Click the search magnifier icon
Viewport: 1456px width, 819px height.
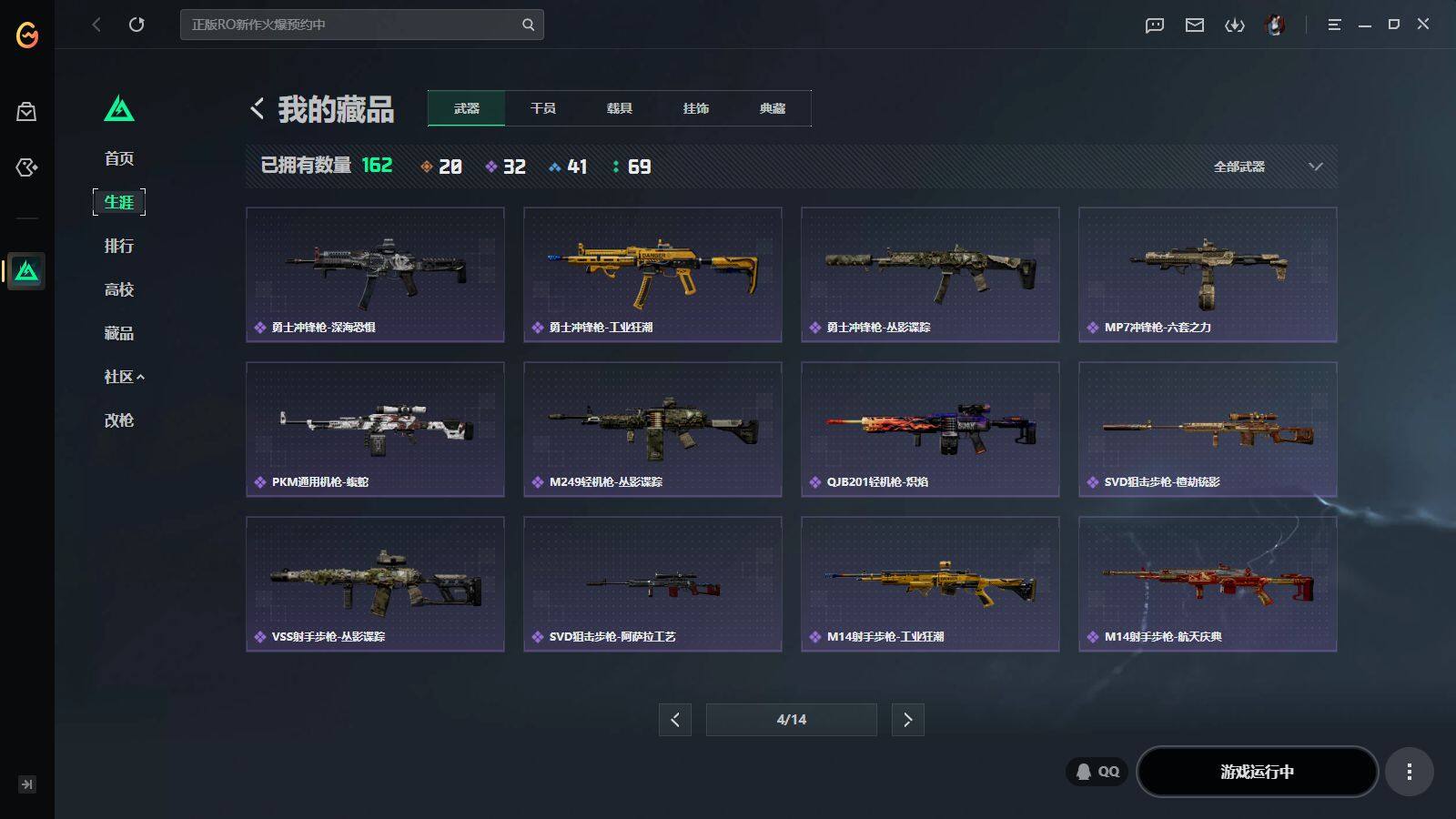click(x=528, y=25)
